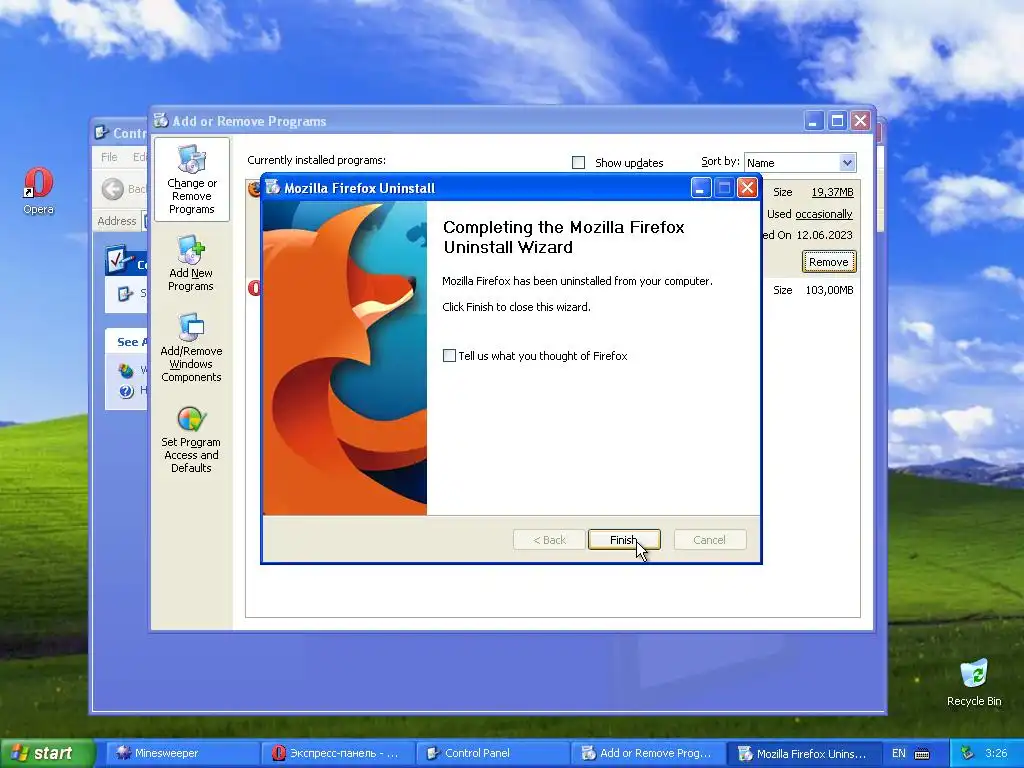Viewport: 1024px width, 768px height.
Task: Open Add New Programs sidebar icon
Action: (191, 263)
